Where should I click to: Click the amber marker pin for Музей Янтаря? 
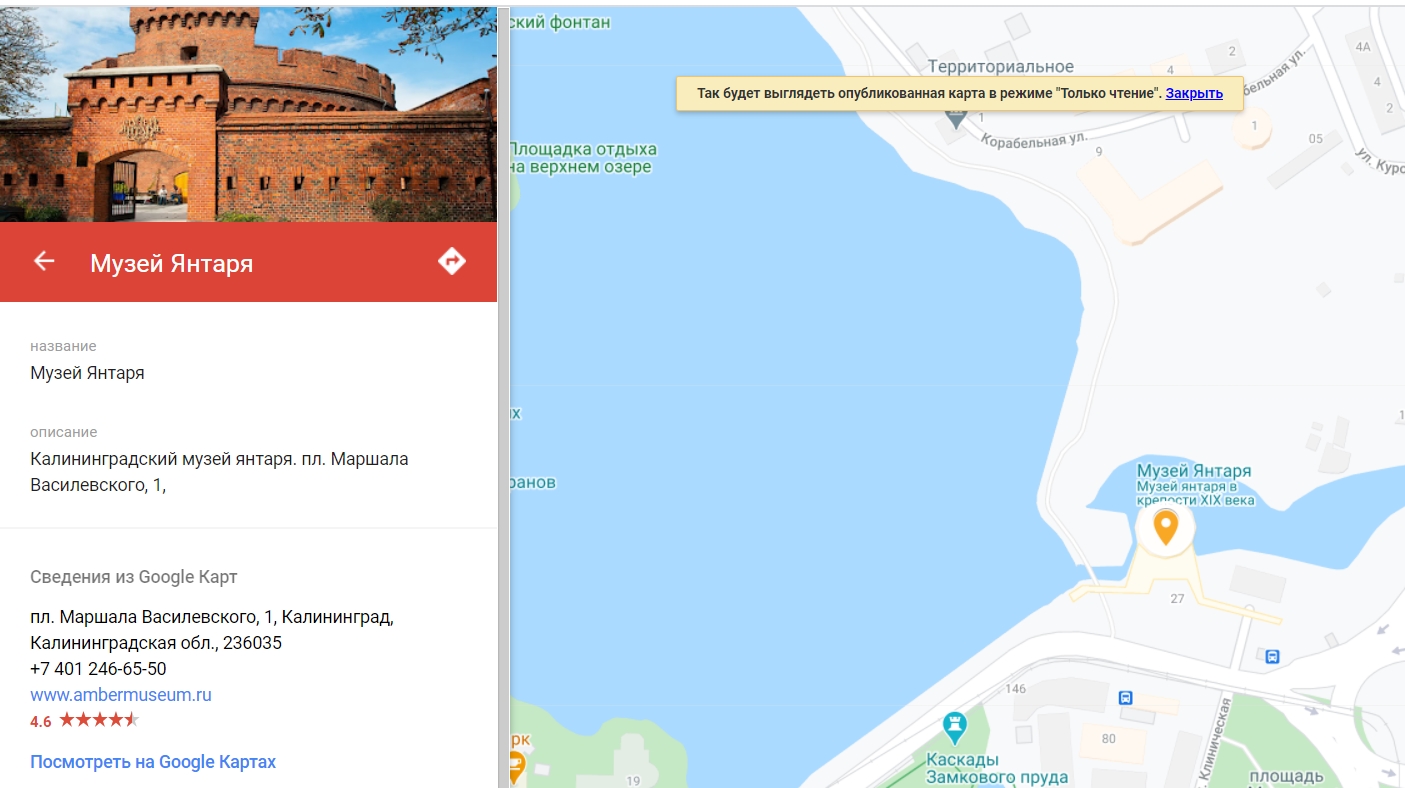(x=1164, y=527)
